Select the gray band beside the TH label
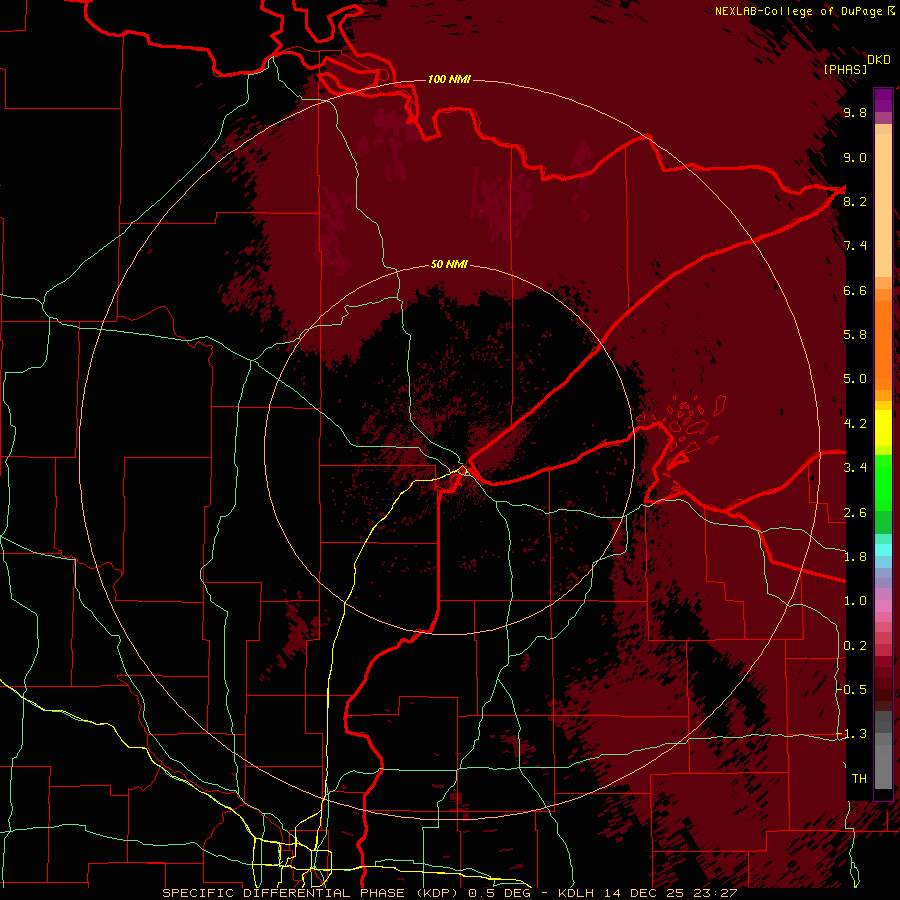The width and height of the screenshot is (900, 900). click(x=883, y=766)
